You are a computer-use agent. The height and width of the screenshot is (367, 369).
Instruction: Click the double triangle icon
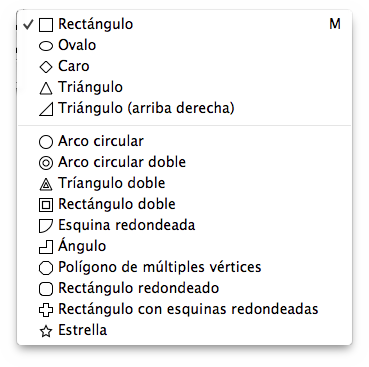(46, 184)
